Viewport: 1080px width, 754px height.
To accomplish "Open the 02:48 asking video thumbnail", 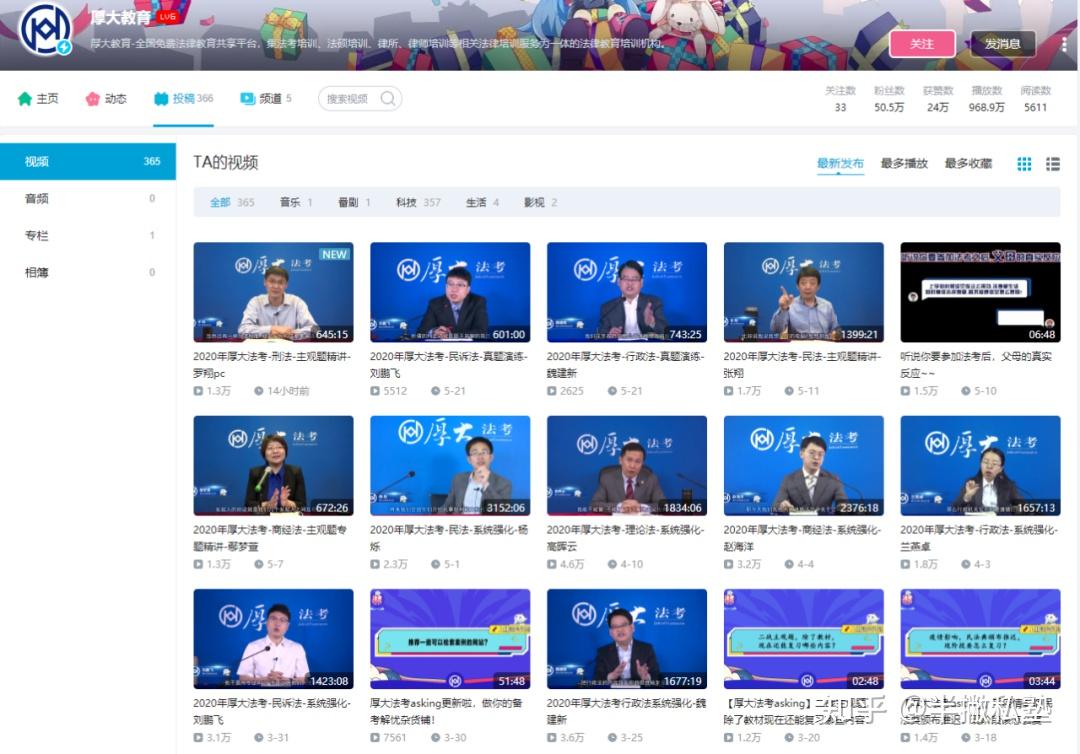I will point(804,639).
